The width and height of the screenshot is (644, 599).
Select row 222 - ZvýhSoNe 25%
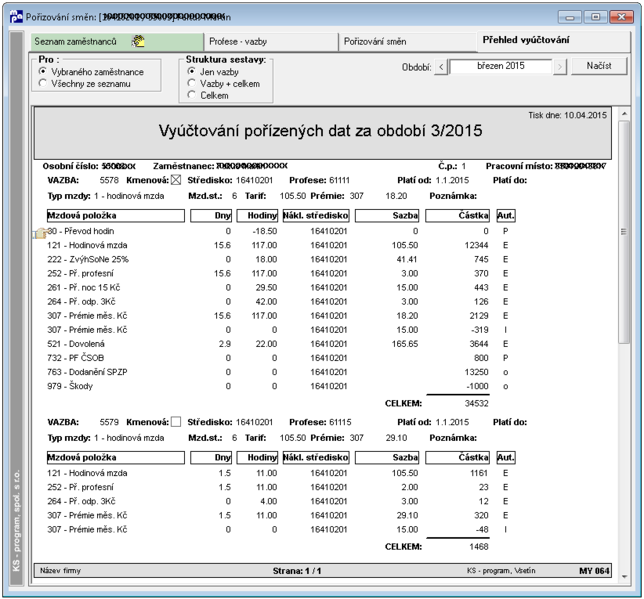[278, 259]
